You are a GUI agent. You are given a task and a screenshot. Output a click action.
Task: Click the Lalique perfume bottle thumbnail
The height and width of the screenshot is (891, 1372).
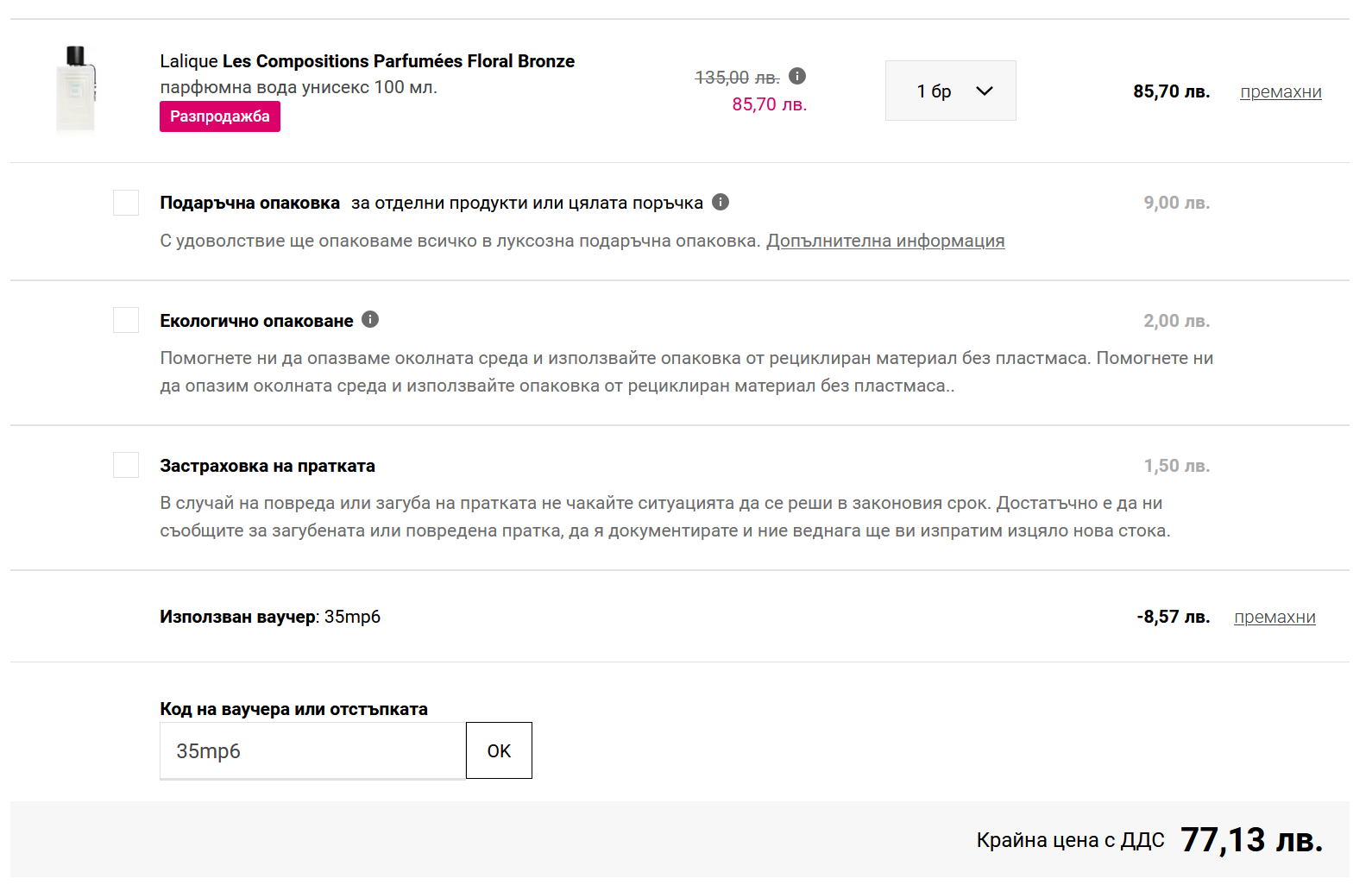(78, 90)
